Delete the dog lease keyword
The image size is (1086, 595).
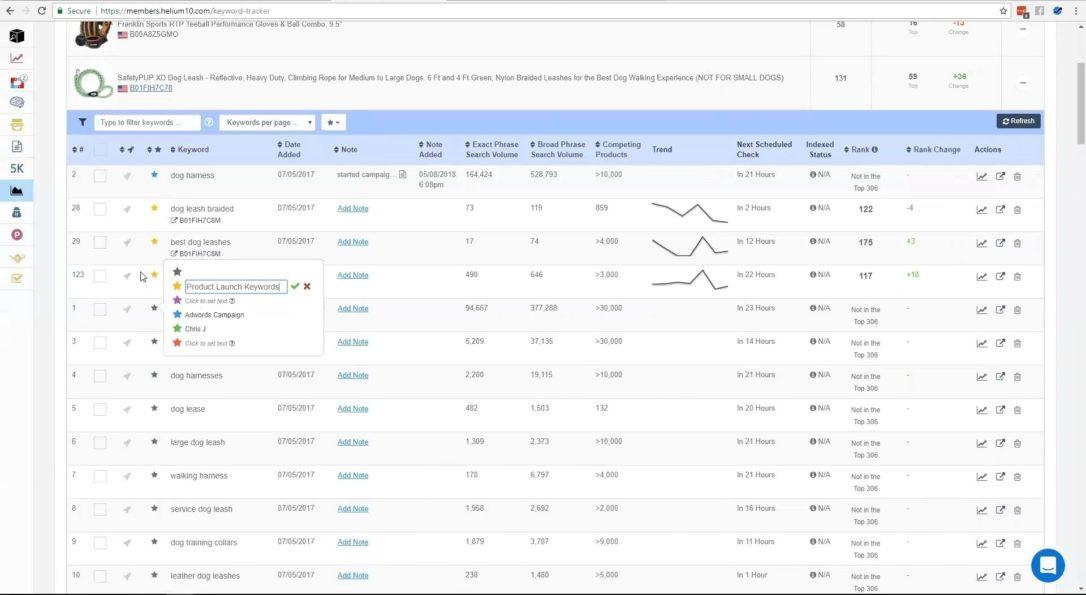1017,410
